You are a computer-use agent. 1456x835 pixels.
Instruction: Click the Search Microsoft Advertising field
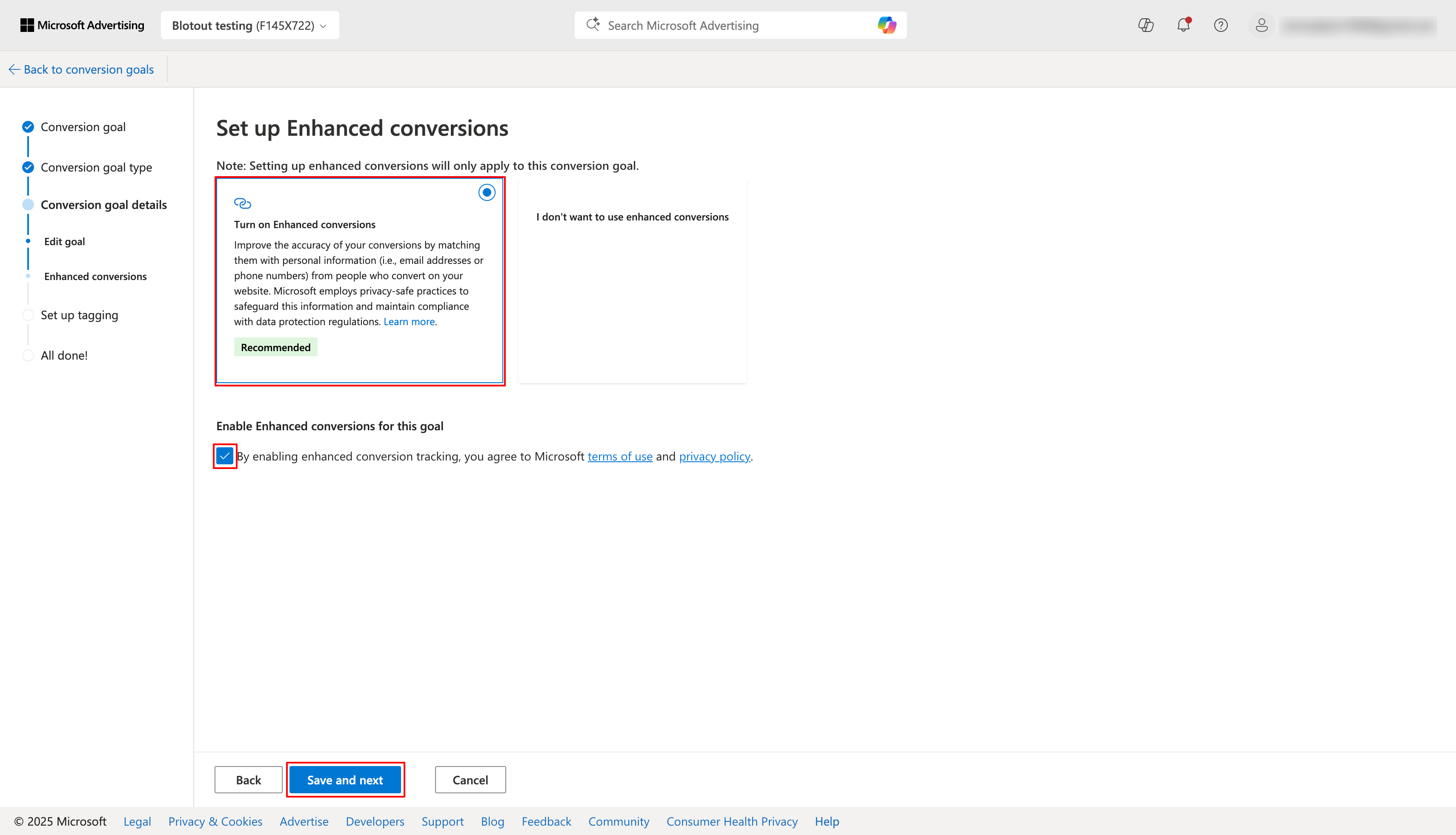click(x=728, y=25)
